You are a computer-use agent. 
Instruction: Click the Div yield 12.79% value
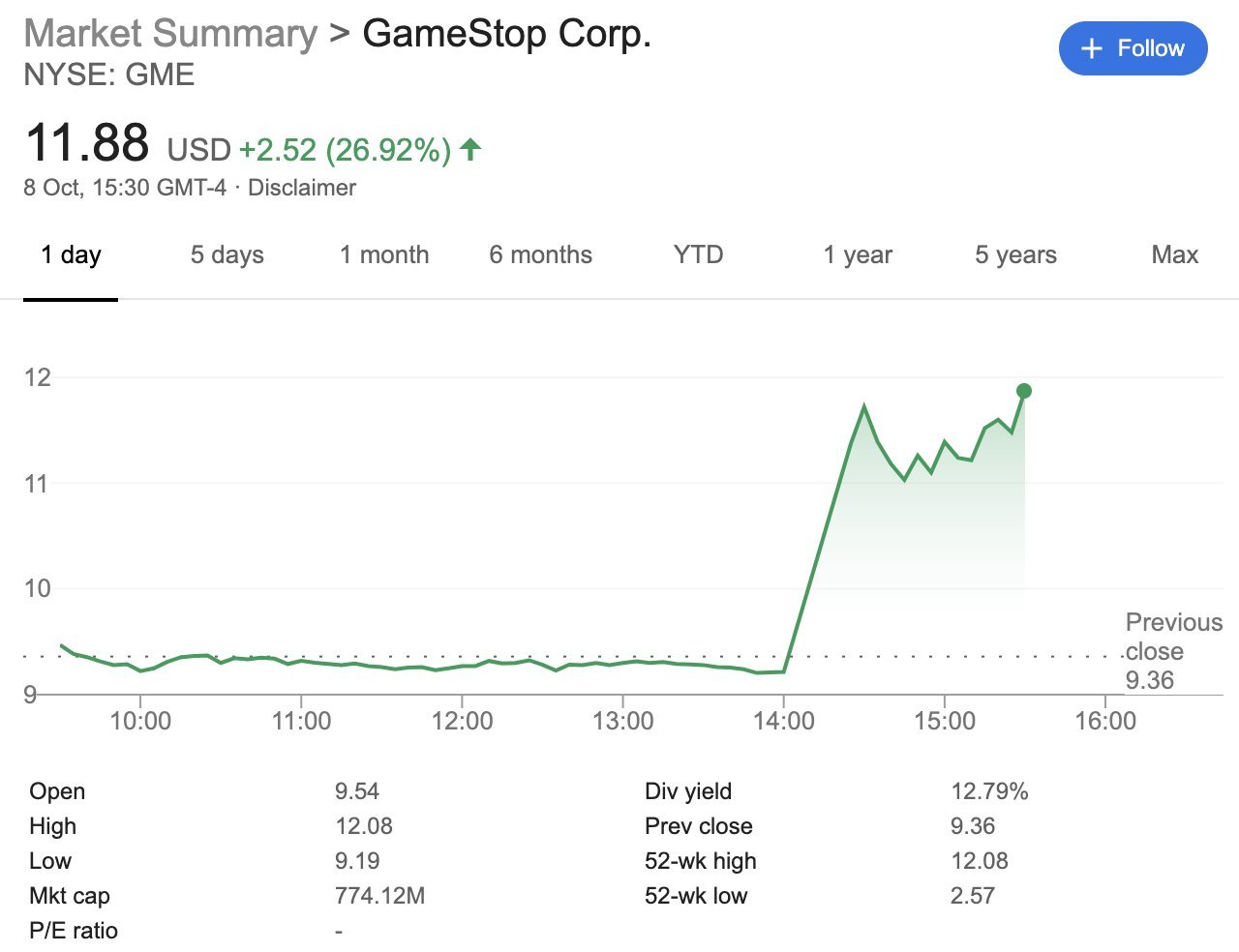click(988, 791)
